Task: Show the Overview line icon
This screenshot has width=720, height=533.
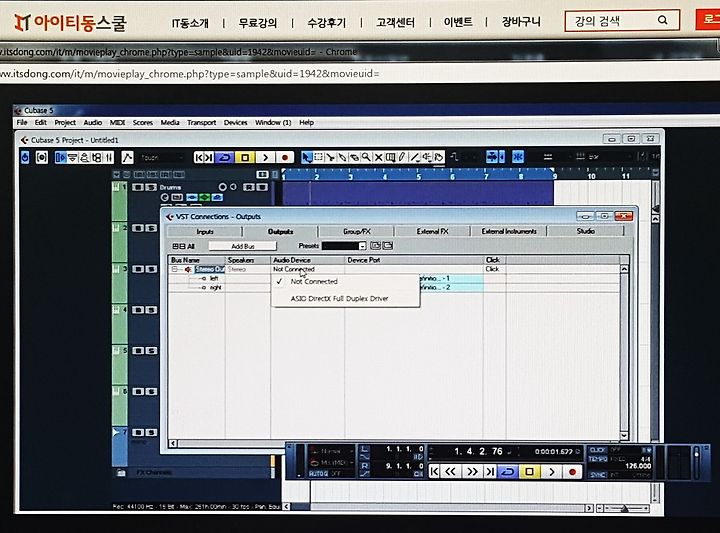Action: [x=84, y=158]
